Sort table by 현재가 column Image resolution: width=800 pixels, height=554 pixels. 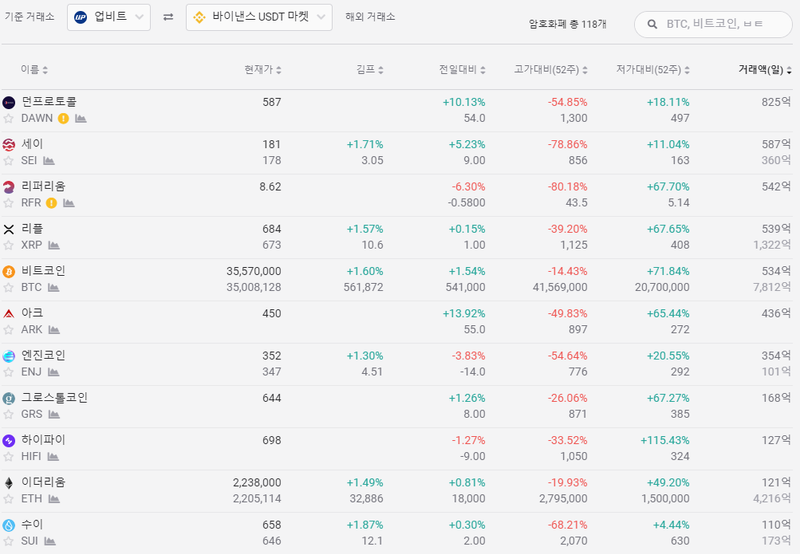[263, 69]
